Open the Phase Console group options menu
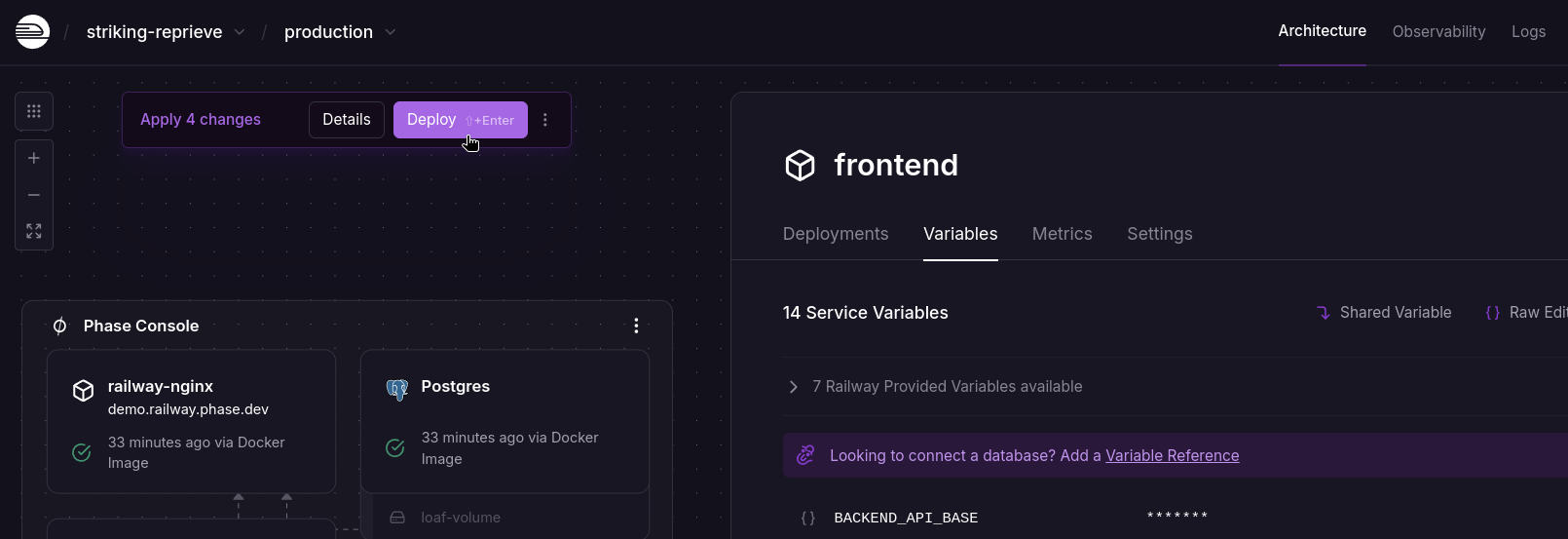Image resolution: width=1568 pixels, height=539 pixels. pyautogui.click(x=636, y=326)
